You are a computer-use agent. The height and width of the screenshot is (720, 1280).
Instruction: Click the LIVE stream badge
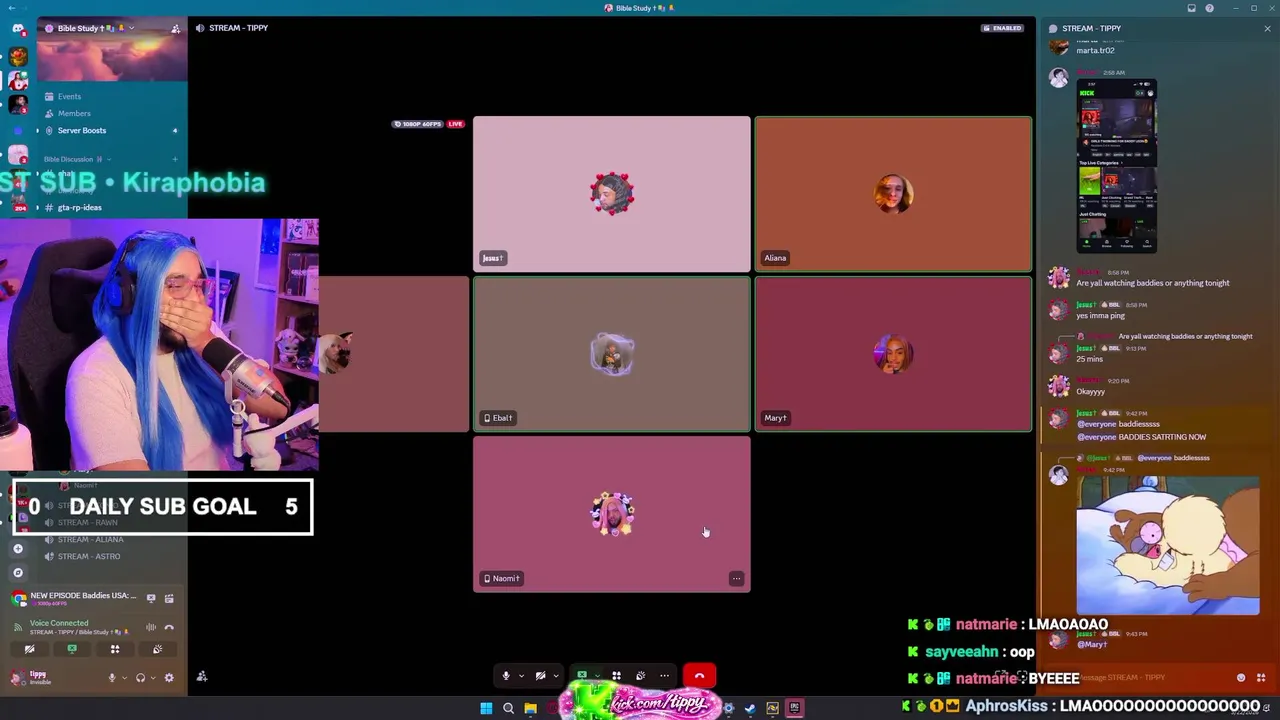click(x=455, y=124)
